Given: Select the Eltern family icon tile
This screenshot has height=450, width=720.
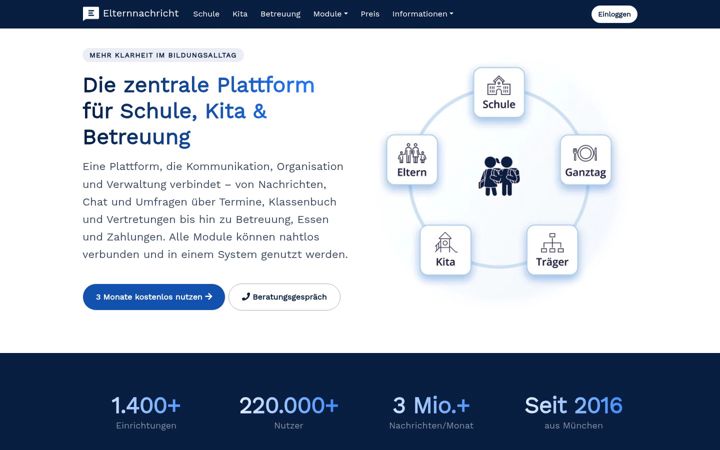Looking at the screenshot, I should [412, 160].
